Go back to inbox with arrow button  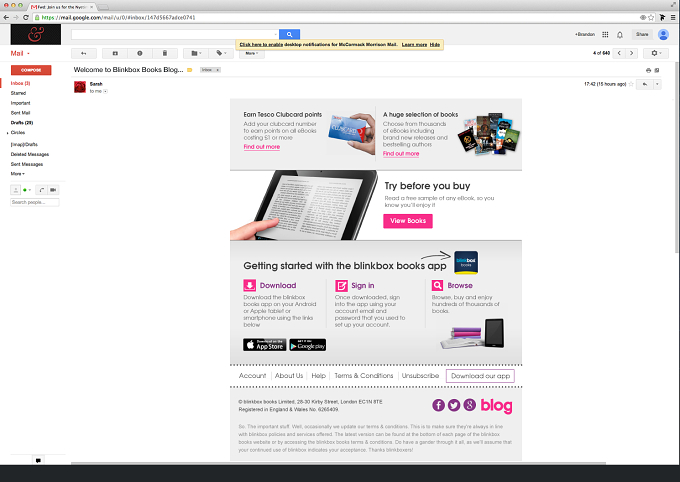coord(84,53)
